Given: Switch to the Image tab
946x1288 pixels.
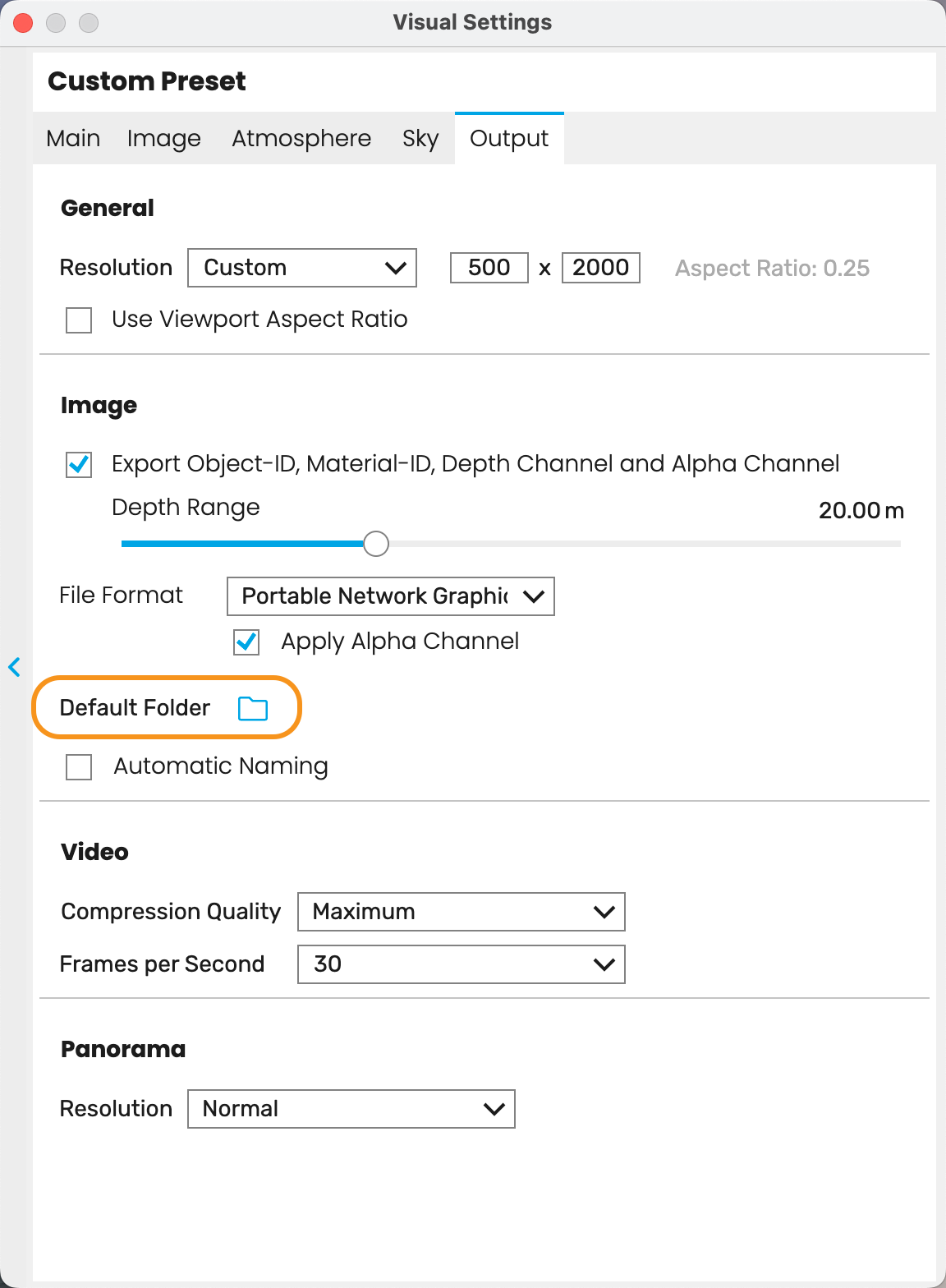Looking at the screenshot, I should coord(164,138).
